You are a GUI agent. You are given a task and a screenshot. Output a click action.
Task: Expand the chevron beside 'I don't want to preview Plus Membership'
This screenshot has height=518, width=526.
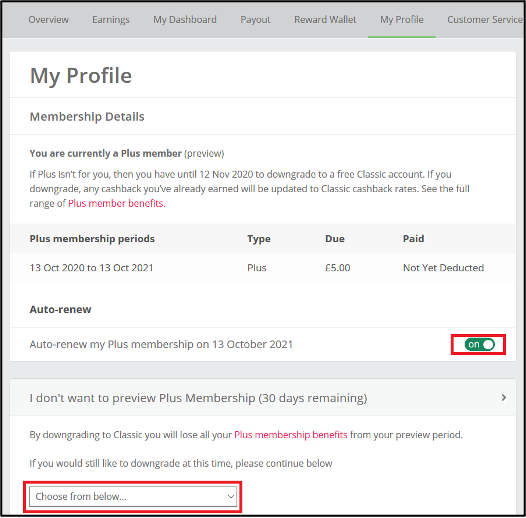pyautogui.click(x=504, y=398)
